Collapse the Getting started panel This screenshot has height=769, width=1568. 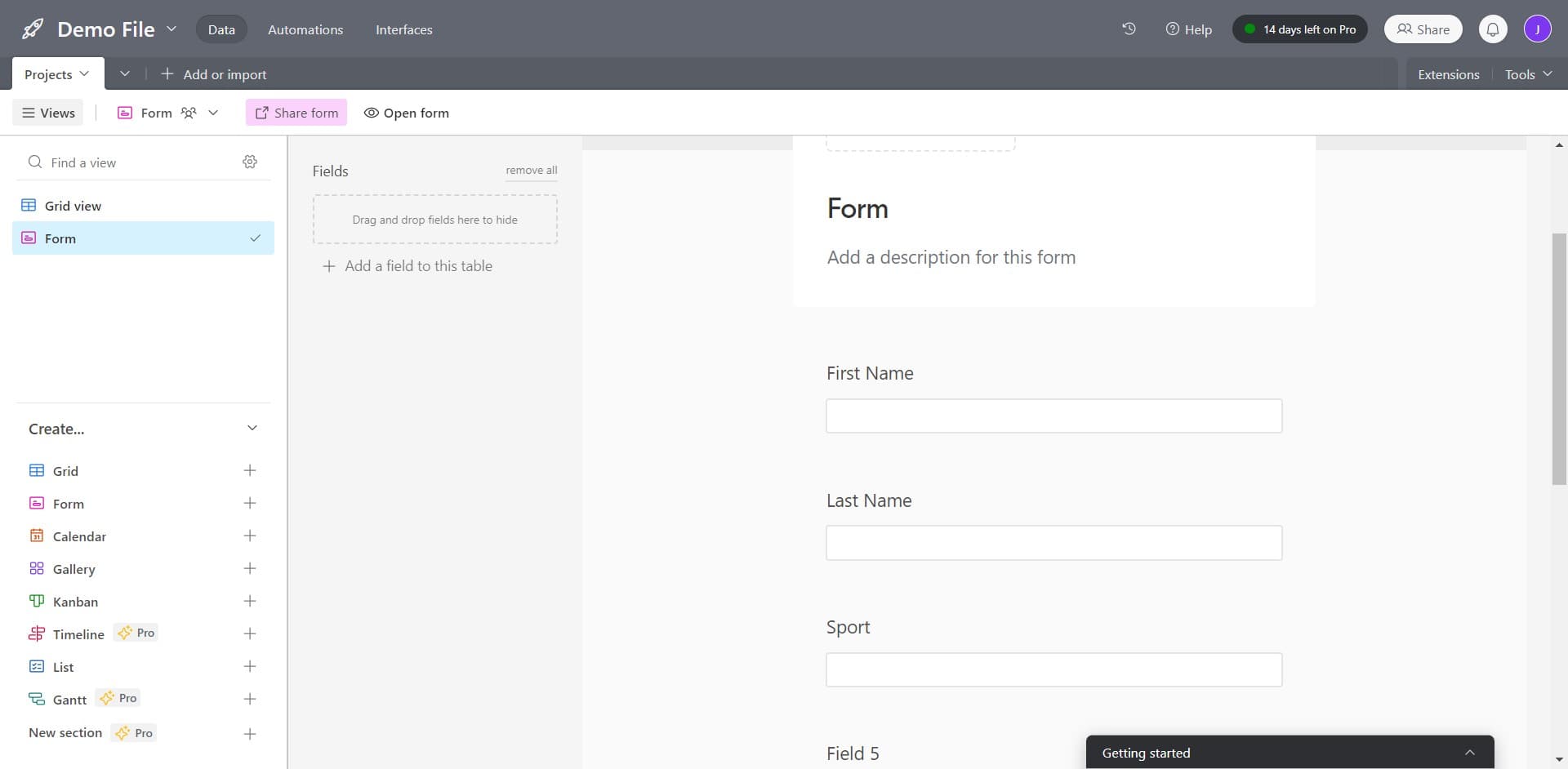1469,752
